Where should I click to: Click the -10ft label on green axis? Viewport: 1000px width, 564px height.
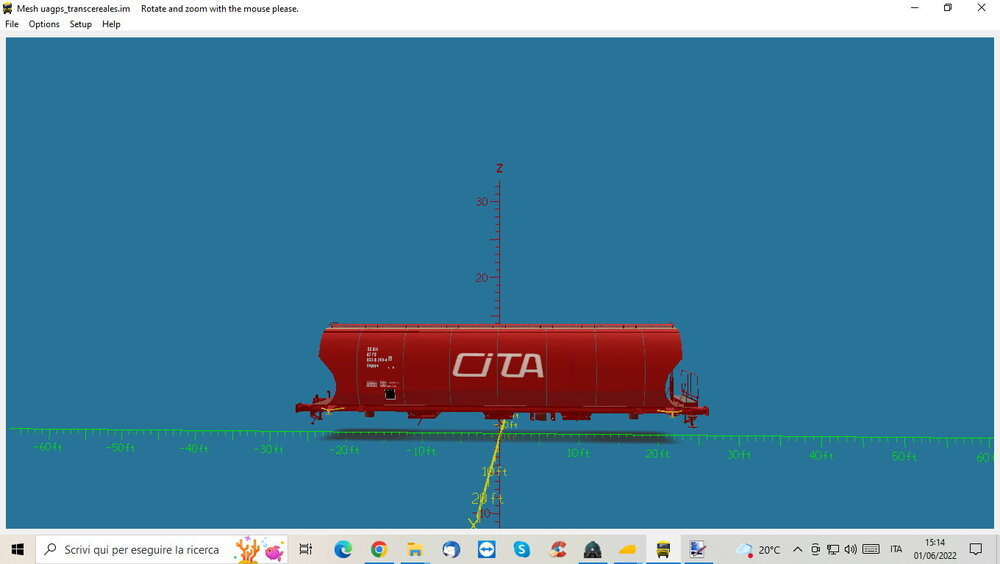coord(422,451)
